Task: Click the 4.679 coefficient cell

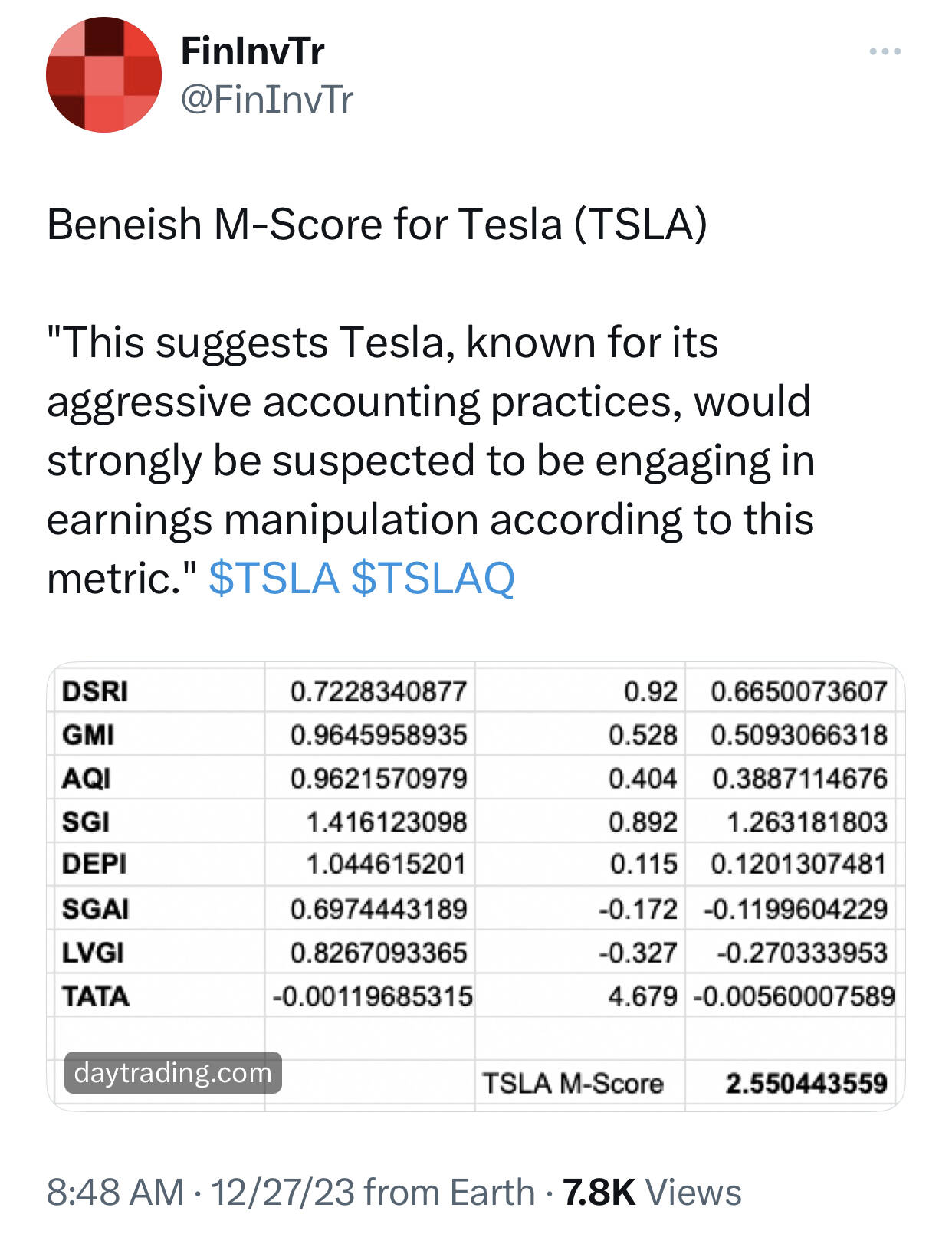Action: pos(642,996)
